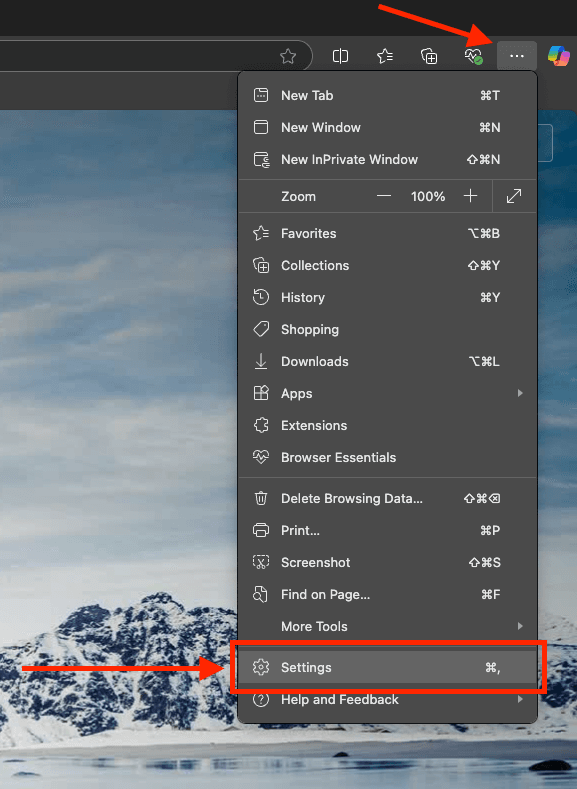Choose Delete Browsing Data... entry
577x789 pixels.
387,498
